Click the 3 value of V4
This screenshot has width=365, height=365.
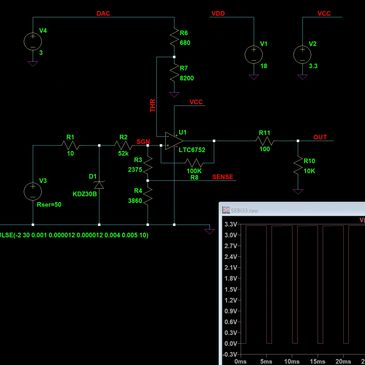[41, 53]
